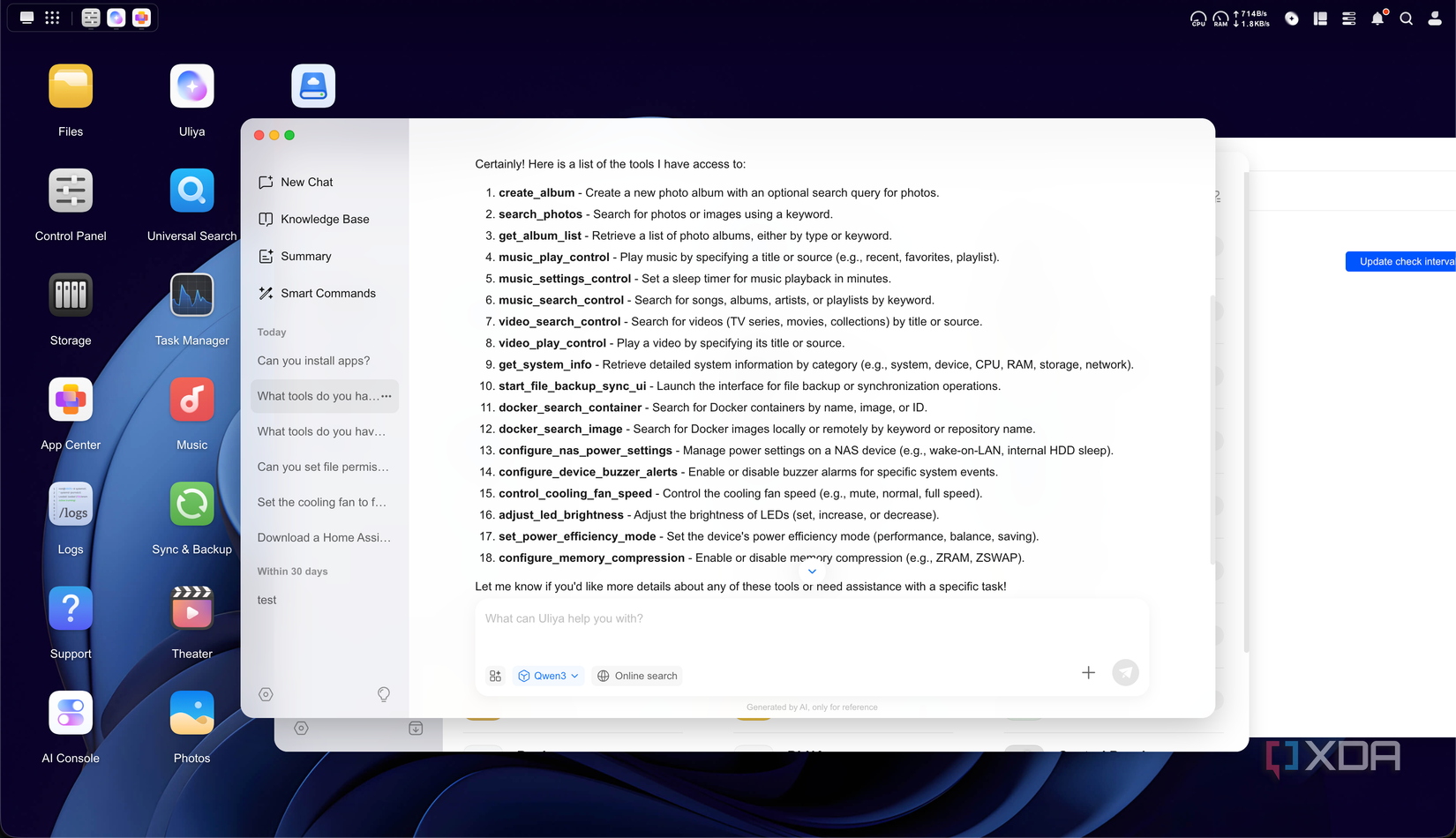Click the configure_memory_compression tool entry text
This screenshot has width=1456, height=838.
(x=762, y=557)
